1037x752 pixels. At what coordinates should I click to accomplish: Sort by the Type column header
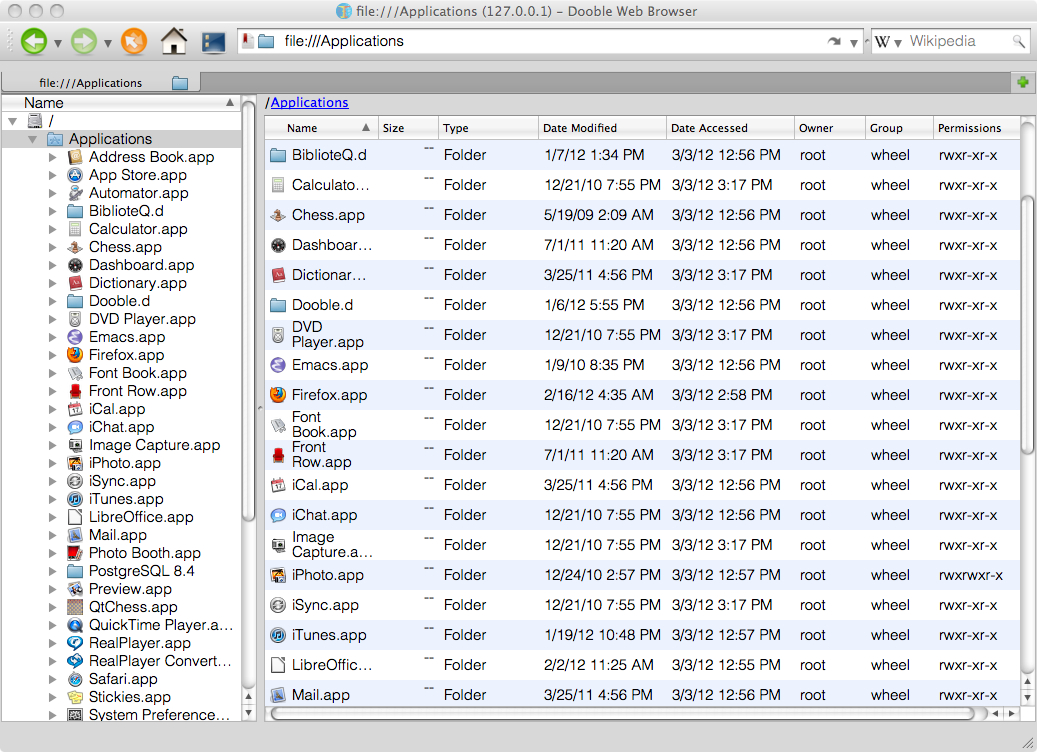pyautogui.click(x=488, y=128)
